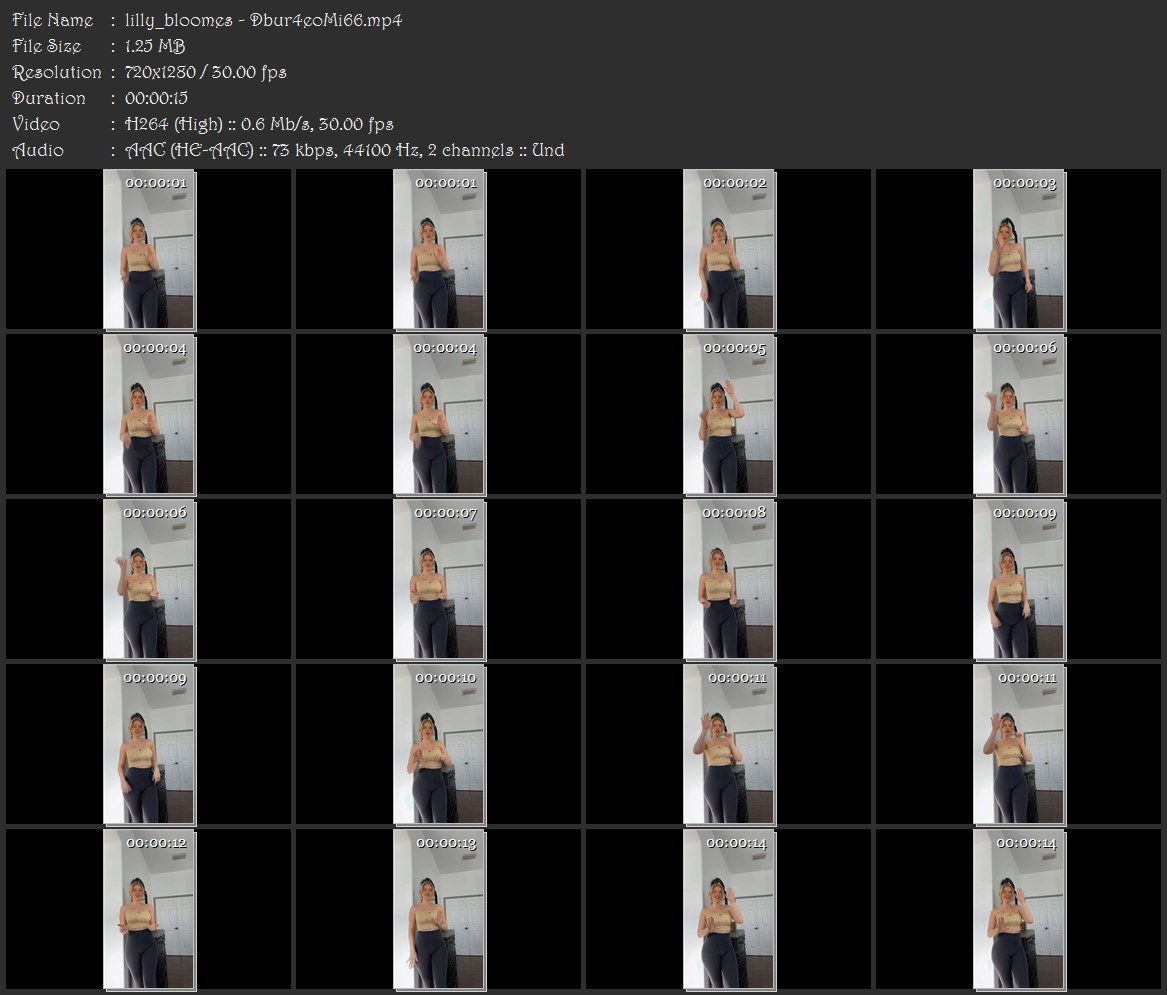Click the frame at timestamp 00:00:13
This screenshot has height=995, width=1167.
point(439,910)
